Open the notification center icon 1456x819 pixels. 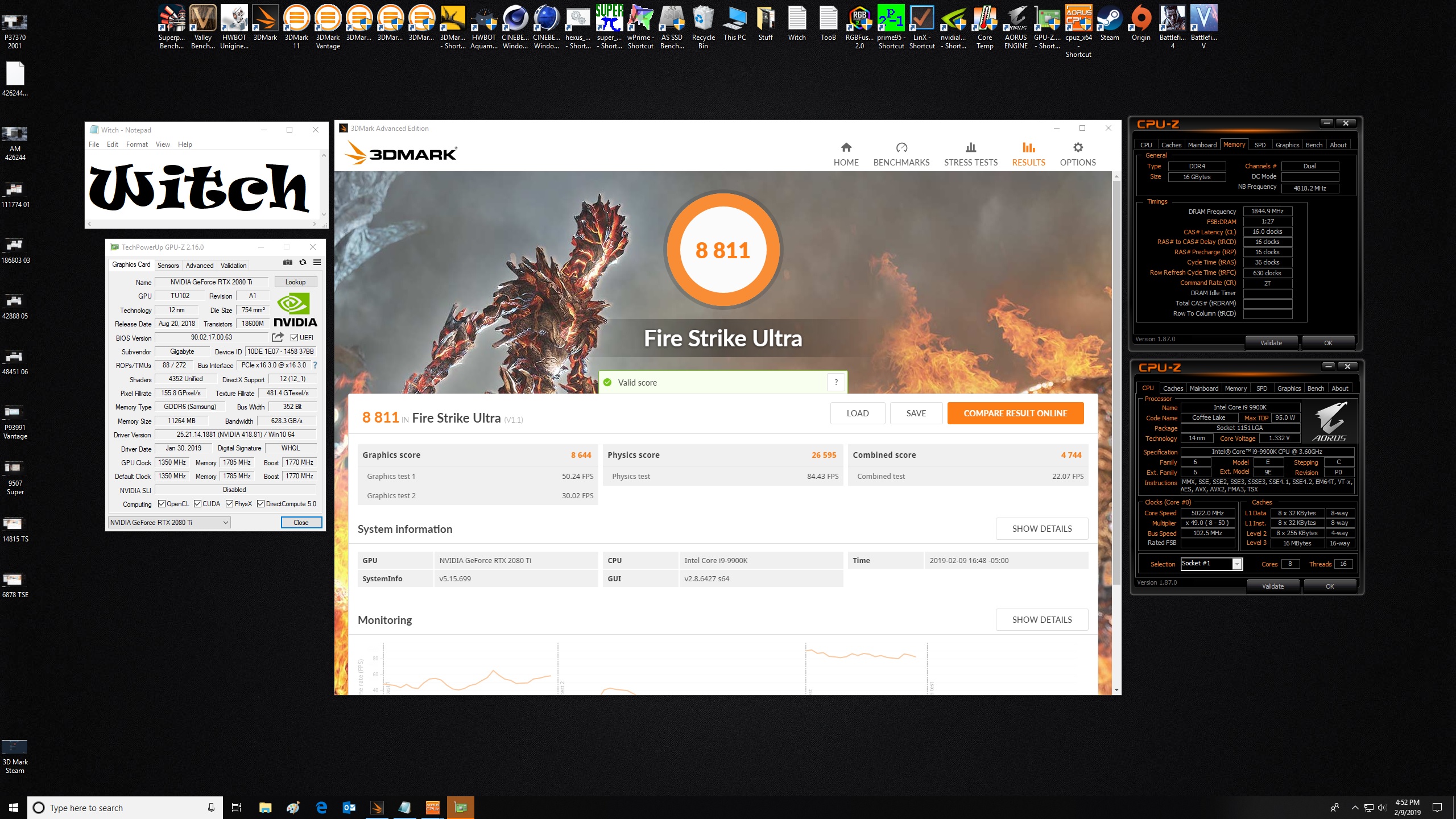(1437, 808)
